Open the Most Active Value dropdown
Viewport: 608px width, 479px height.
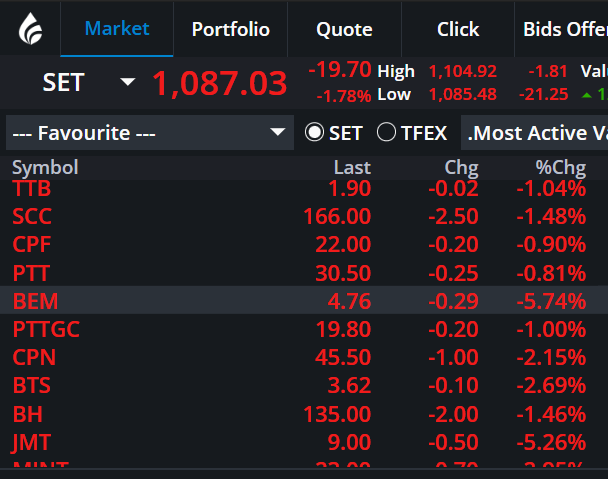(x=534, y=133)
